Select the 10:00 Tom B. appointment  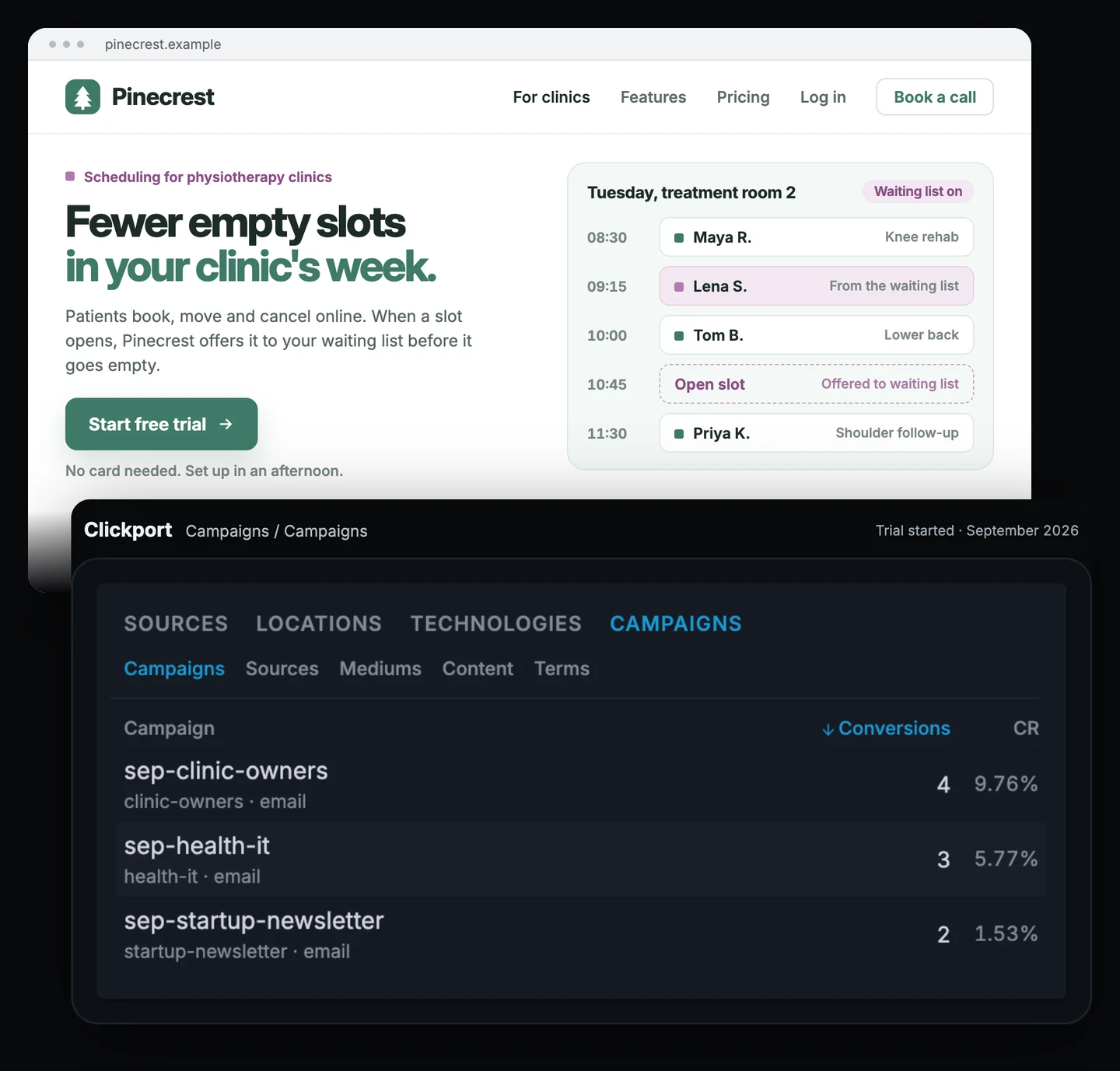(x=817, y=335)
